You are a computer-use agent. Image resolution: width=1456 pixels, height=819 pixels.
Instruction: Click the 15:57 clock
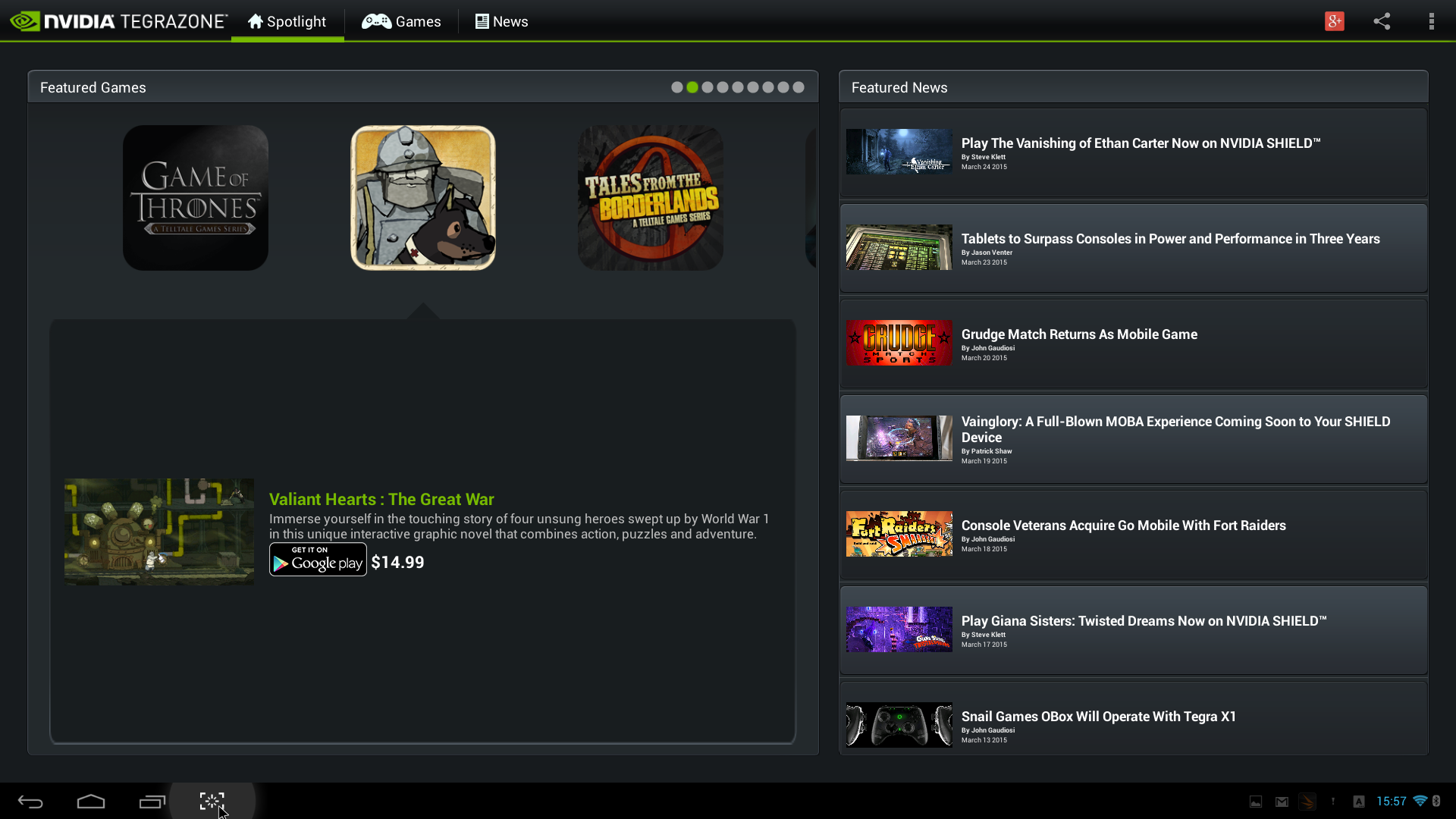pos(1392,802)
